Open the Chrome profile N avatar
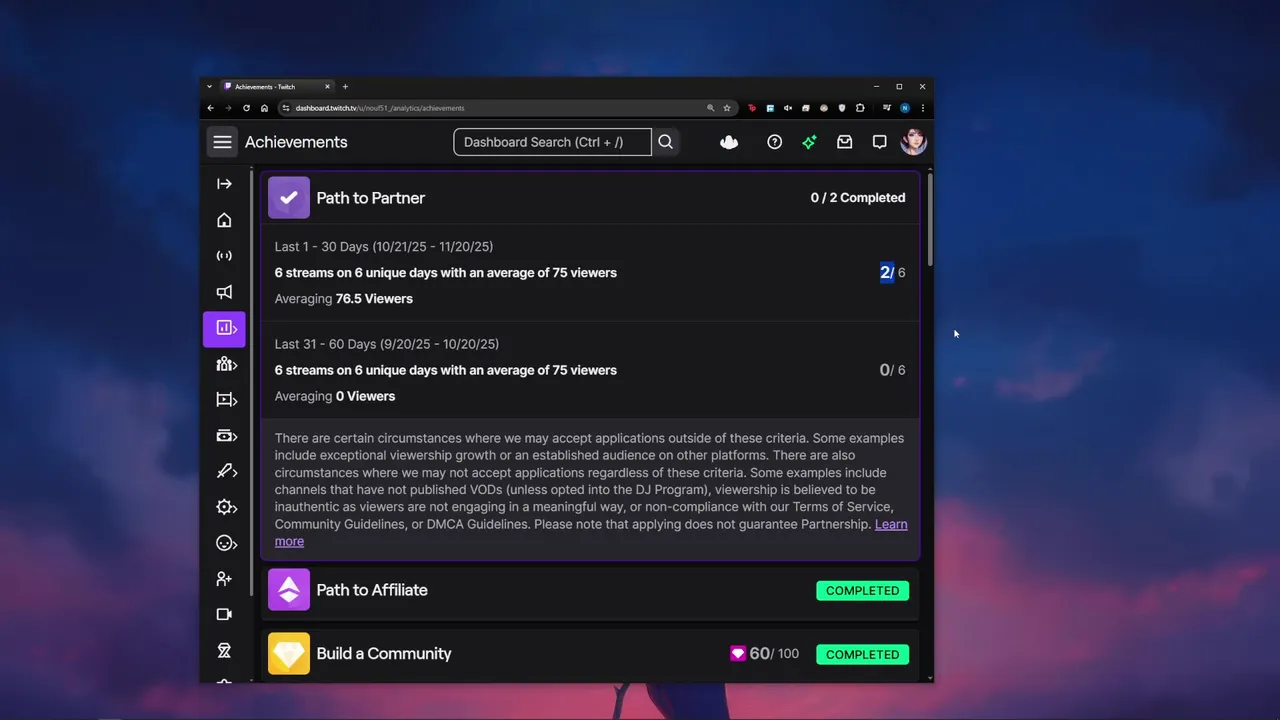 [904, 108]
